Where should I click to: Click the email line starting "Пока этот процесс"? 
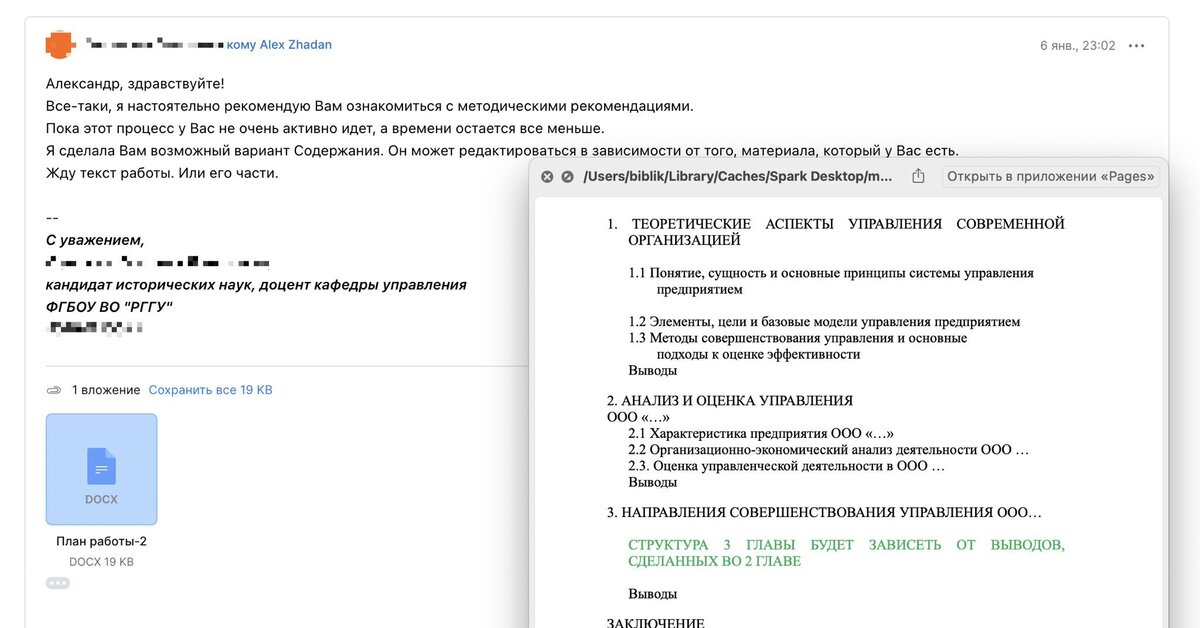[x=325, y=128]
